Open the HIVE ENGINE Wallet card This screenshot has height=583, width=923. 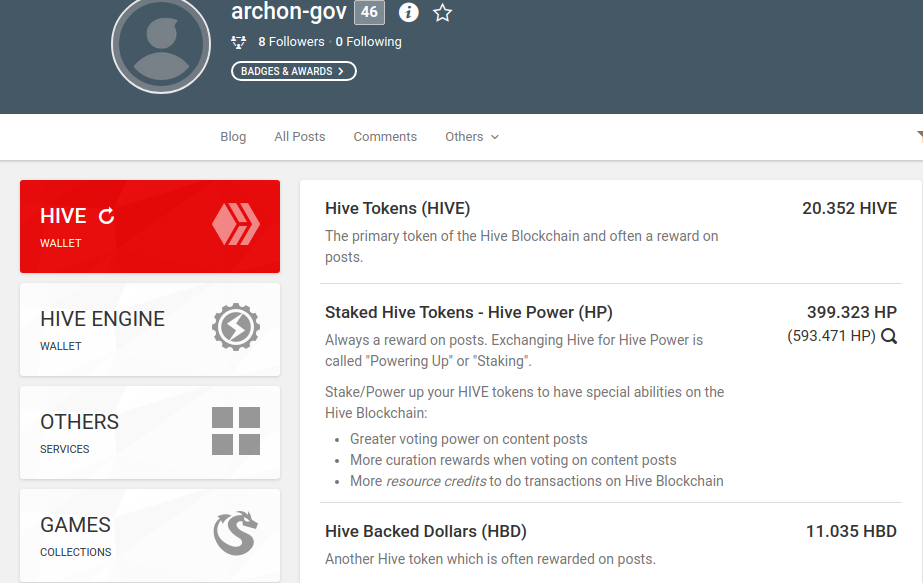pos(150,330)
